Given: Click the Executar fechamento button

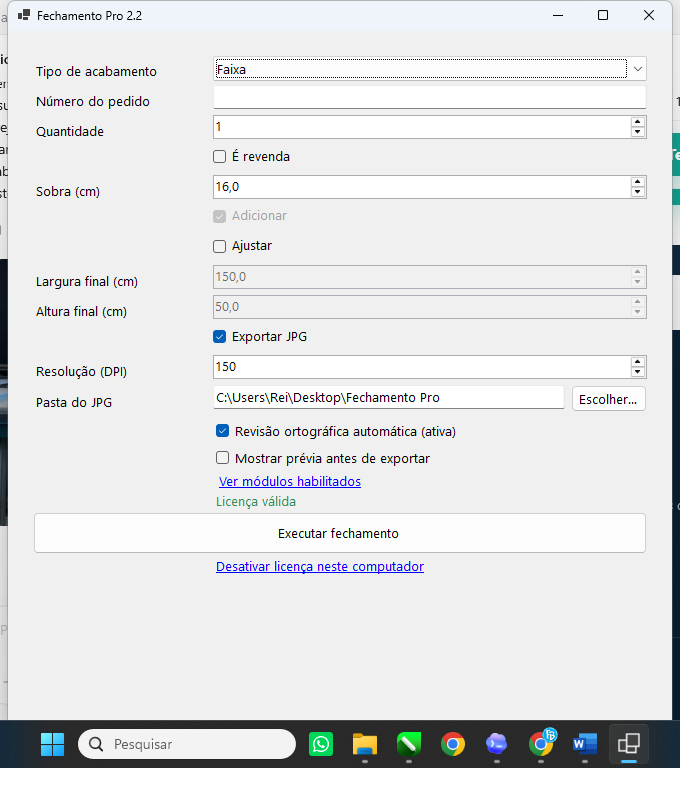Looking at the screenshot, I should (340, 533).
